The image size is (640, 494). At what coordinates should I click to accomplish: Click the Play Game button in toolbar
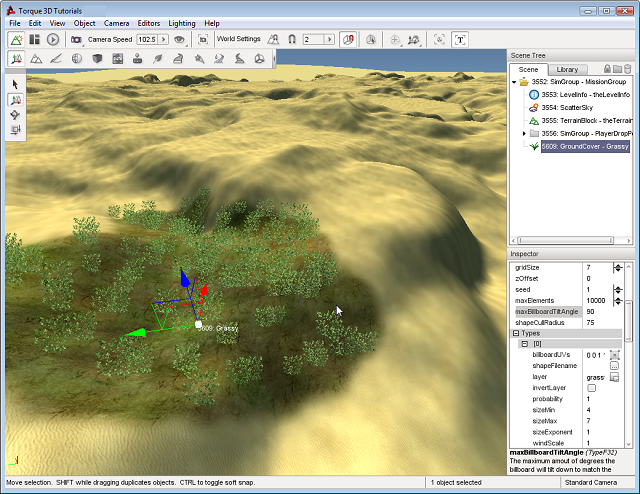[x=52, y=39]
